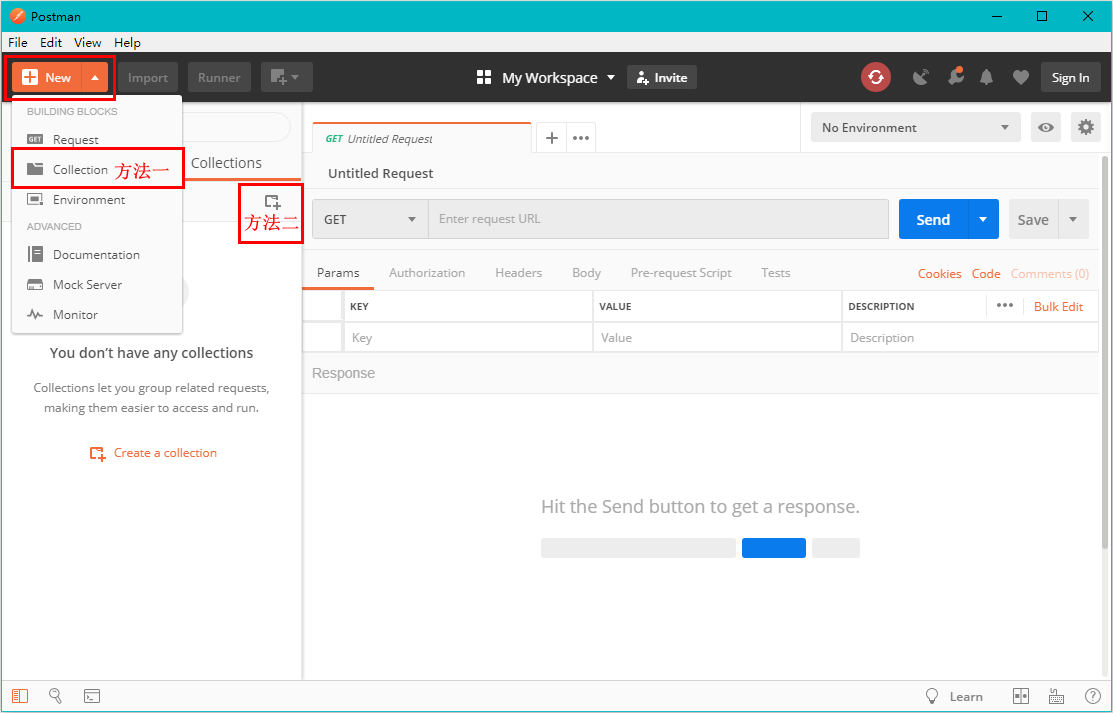Select Documentation in the New menu
1113x713 pixels.
[97, 254]
